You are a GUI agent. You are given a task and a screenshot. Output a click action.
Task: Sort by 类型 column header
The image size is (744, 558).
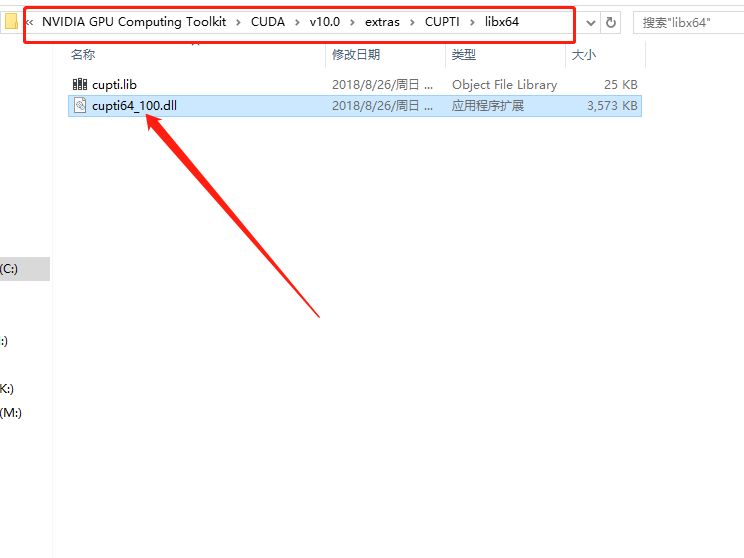pyautogui.click(x=463, y=55)
